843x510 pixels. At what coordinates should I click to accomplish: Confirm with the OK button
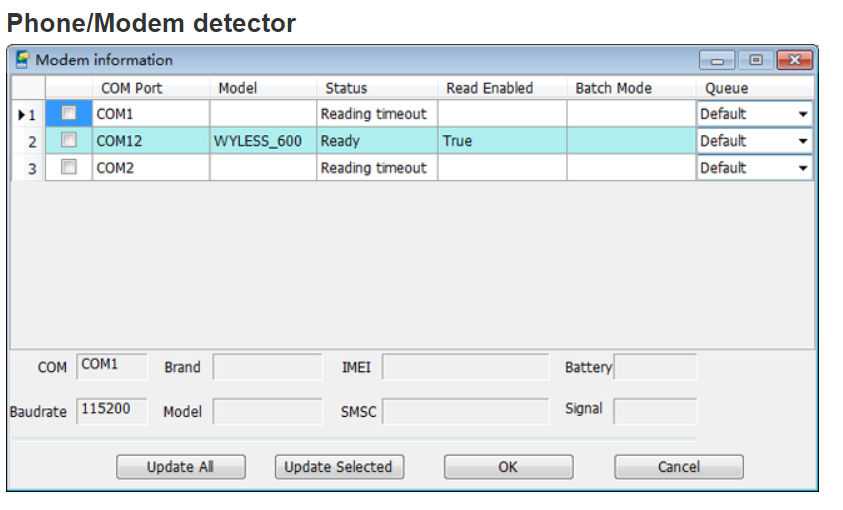pos(508,467)
